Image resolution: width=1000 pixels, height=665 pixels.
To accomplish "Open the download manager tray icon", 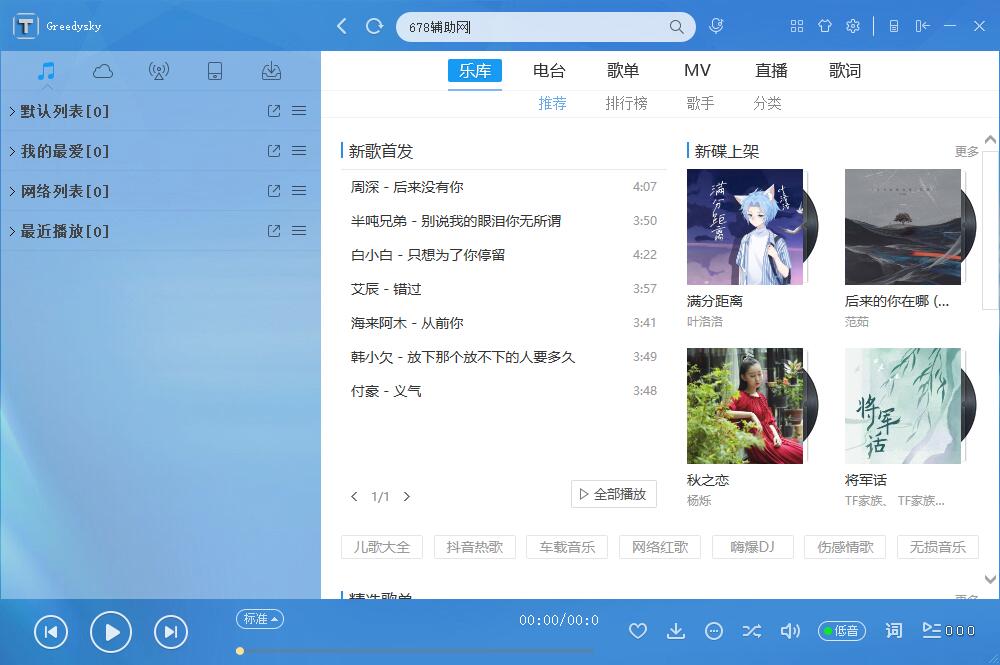I will [x=270, y=71].
